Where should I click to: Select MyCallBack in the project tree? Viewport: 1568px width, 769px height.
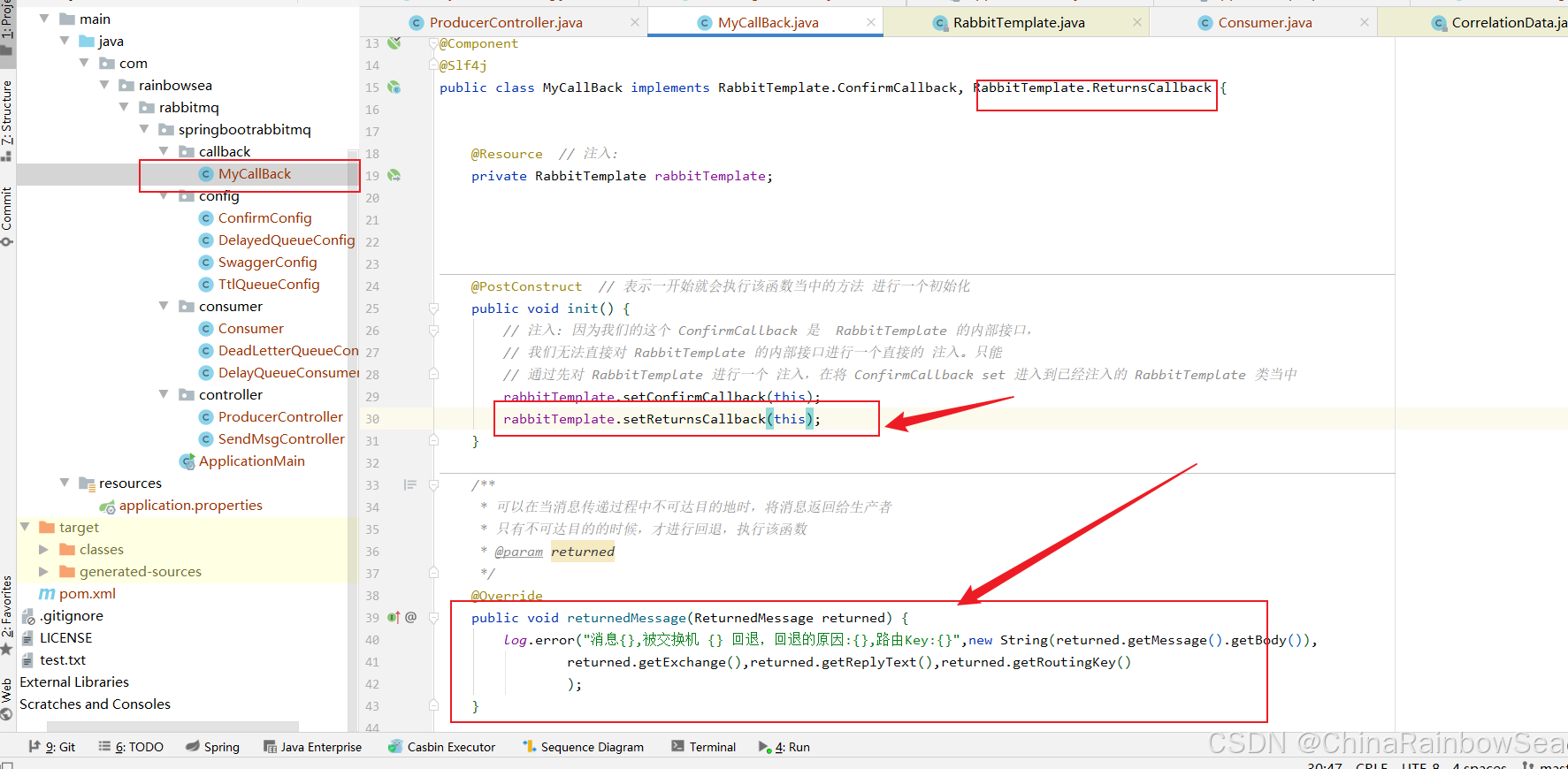point(255,174)
